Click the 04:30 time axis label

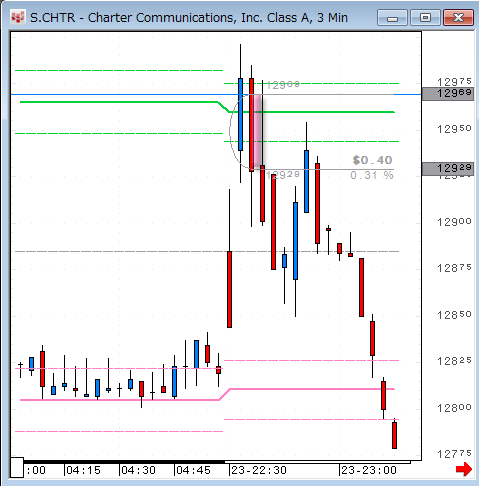pyautogui.click(x=138, y=470)
